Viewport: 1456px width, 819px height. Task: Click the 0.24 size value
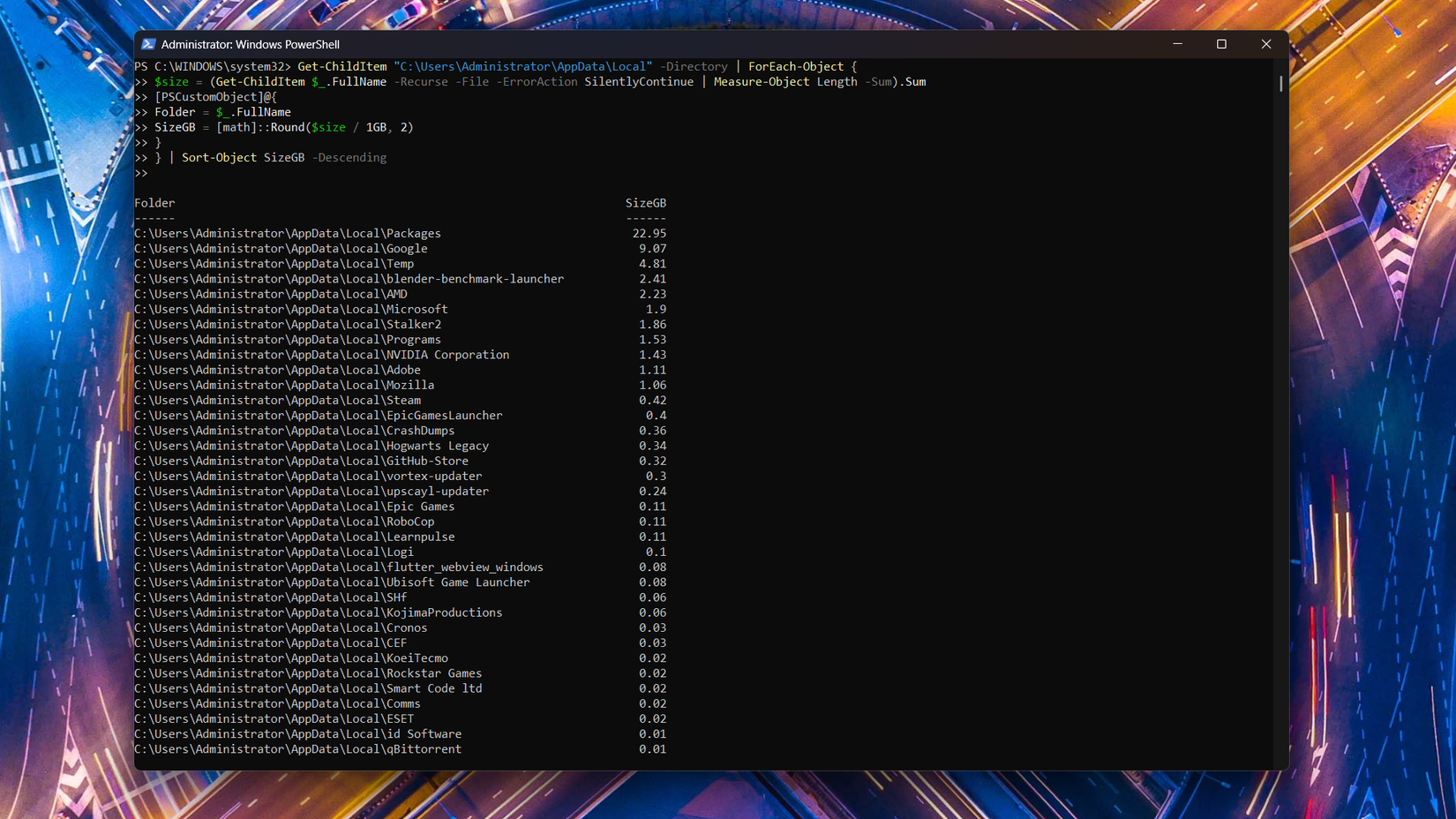(653, 492)
